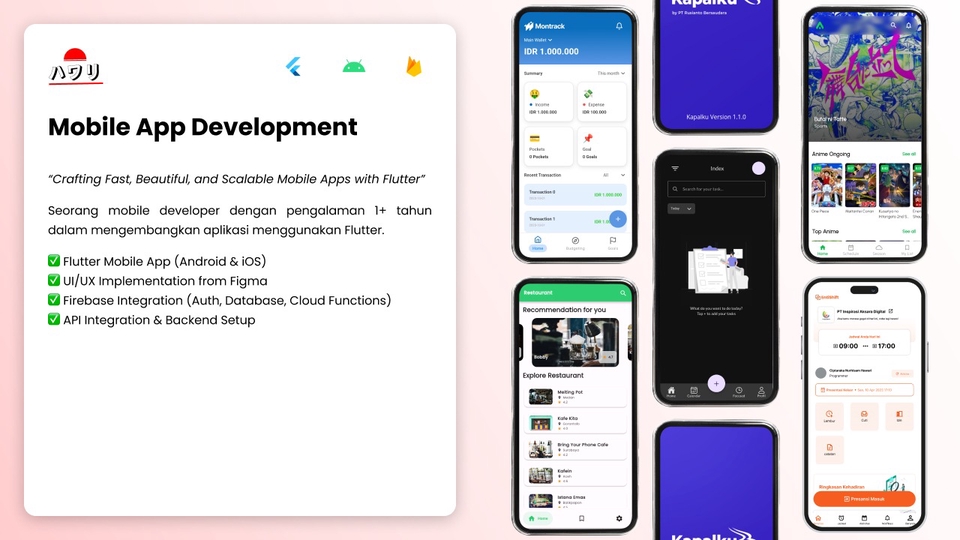Image resolution: width=960 pixels, height=540 pixels.
Task: Open the This month filter in Montrack
Action: (611, 73)
